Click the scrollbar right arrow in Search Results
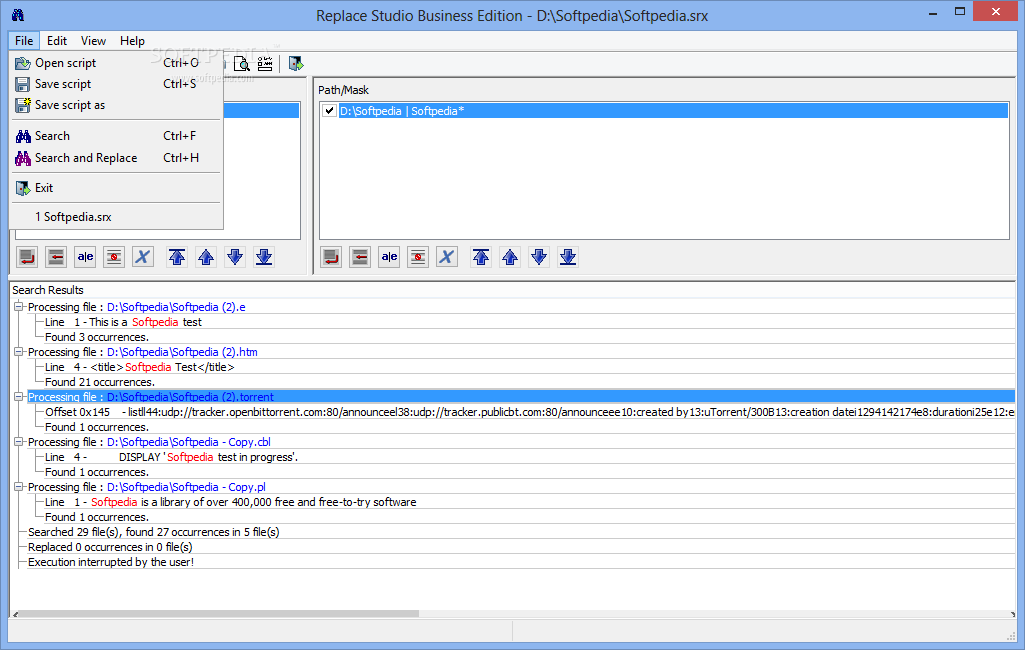 (1012, 614)
